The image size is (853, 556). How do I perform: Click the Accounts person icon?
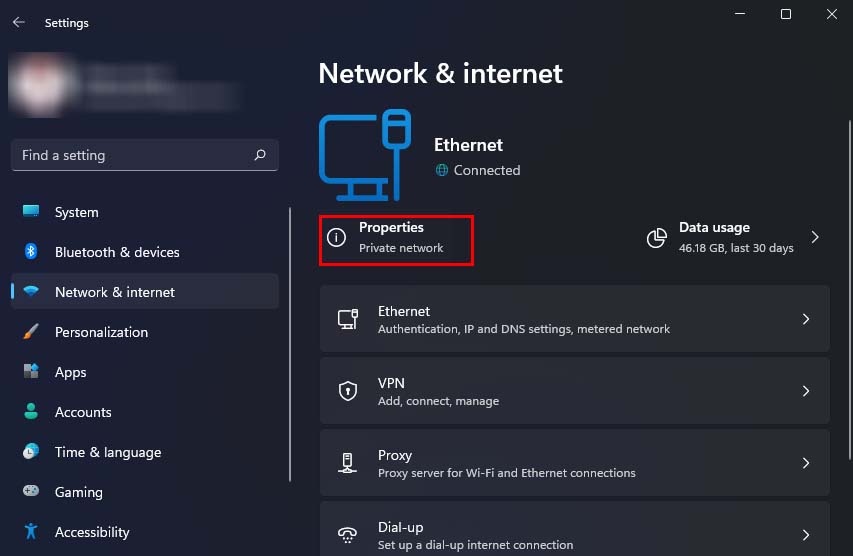point(31,412)
